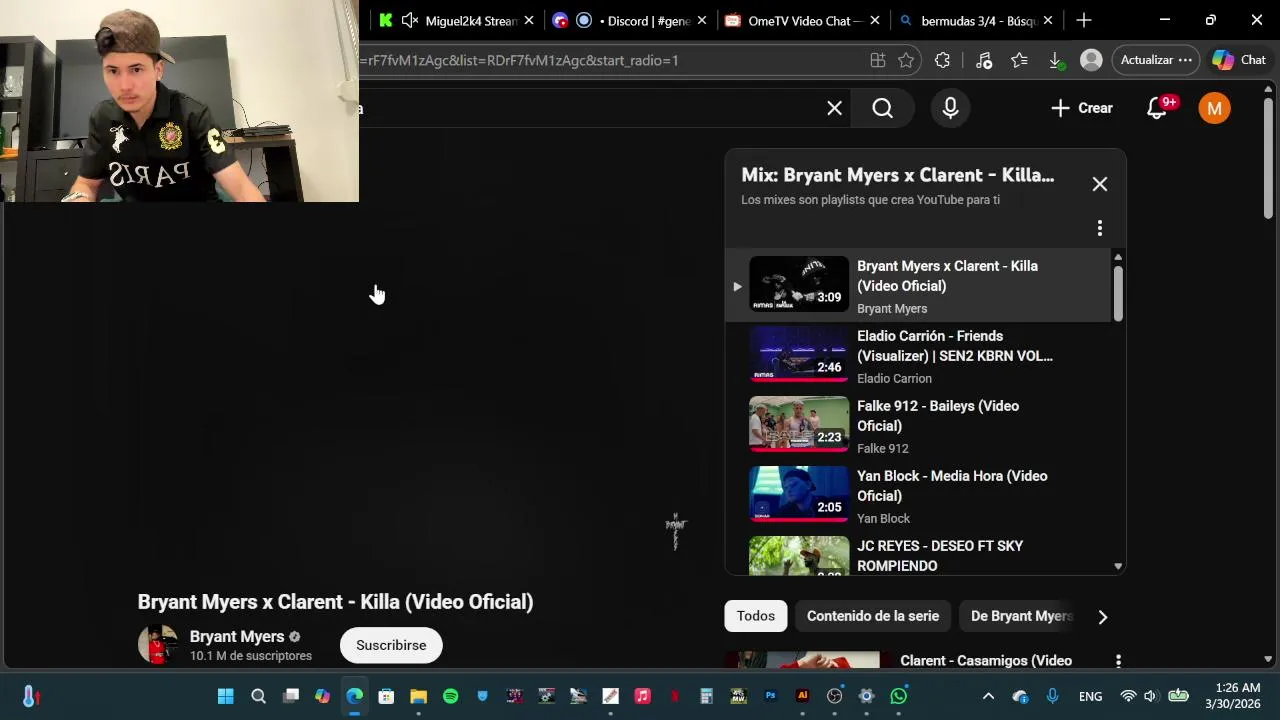Show hidden system tray icons
The width and height of the screenshot is (1280, 720).
[988, 696]
